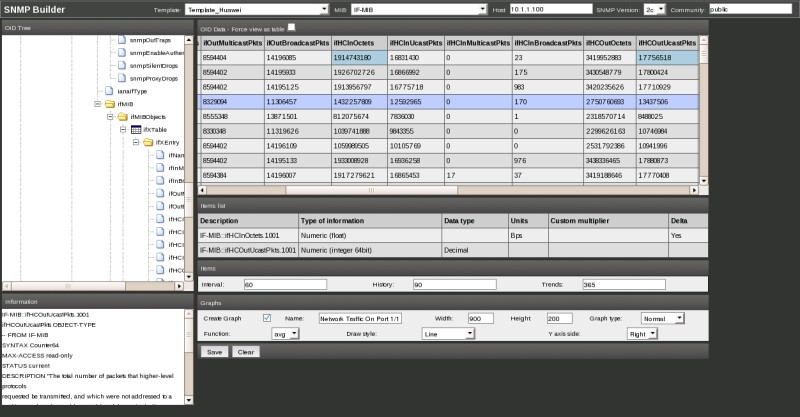Collapse the ifXTable tree node
Screen dimensions: 800x417
124,130
